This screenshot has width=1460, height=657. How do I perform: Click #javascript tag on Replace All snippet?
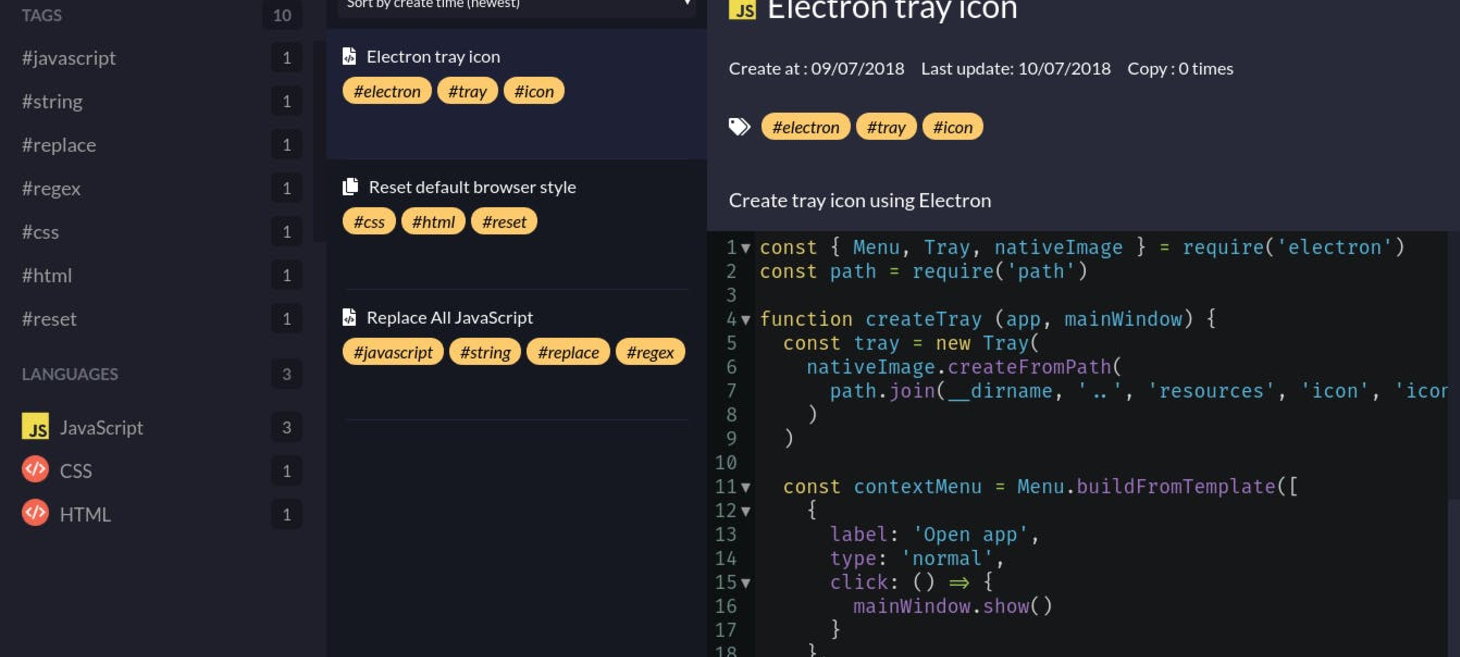click(x=393, y=352)
